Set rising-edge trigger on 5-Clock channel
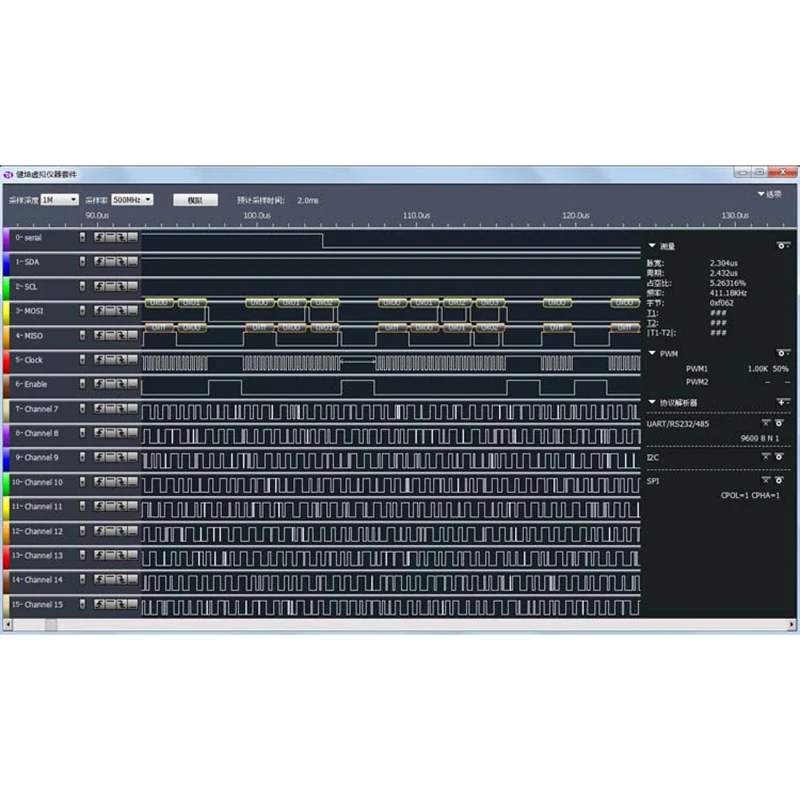 point(99,360)
